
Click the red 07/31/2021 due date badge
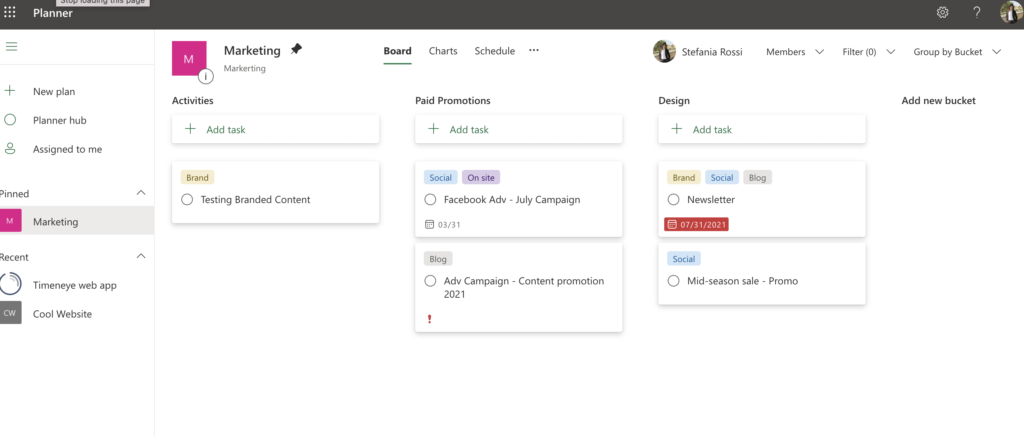696,224
